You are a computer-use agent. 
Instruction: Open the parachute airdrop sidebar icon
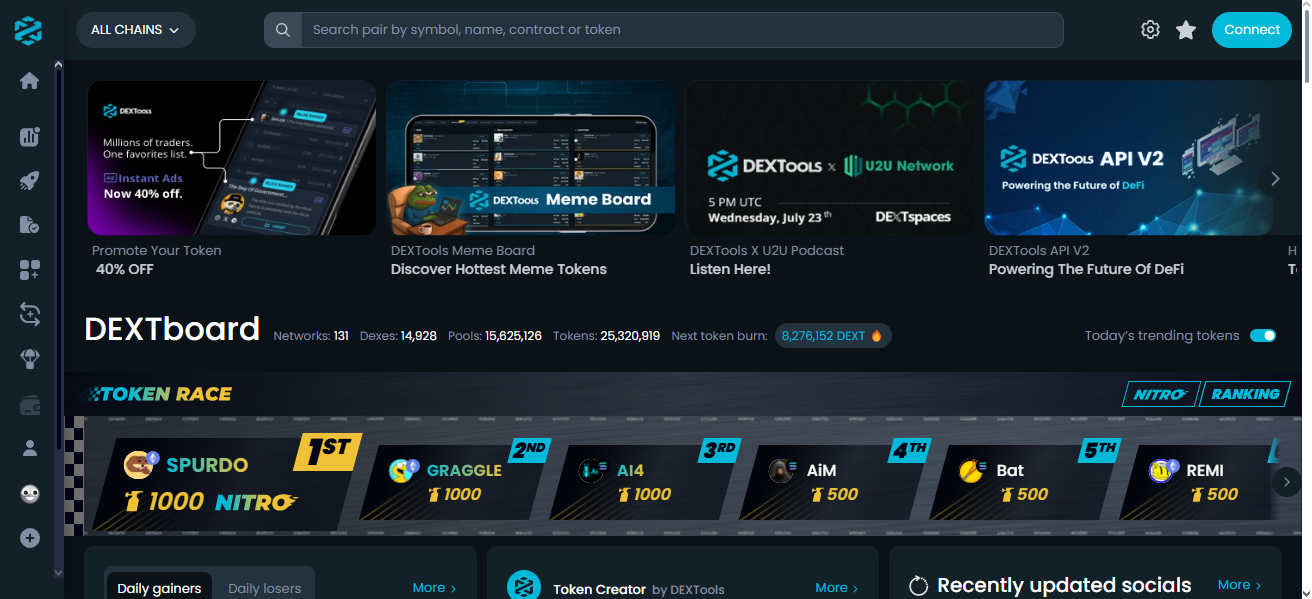(29, 359)
